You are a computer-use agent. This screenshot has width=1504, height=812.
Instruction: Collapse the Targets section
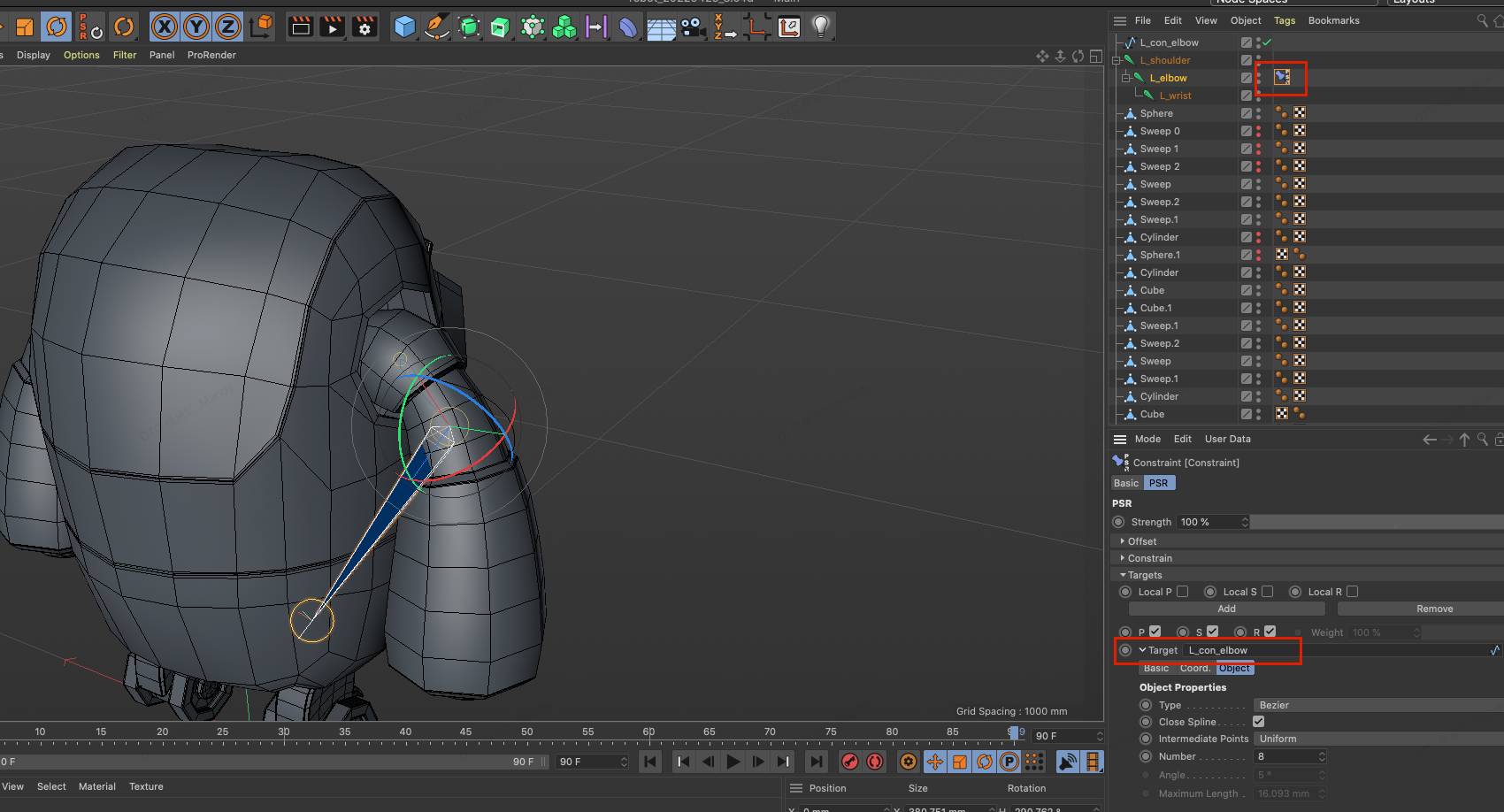tap(1123, 575)
